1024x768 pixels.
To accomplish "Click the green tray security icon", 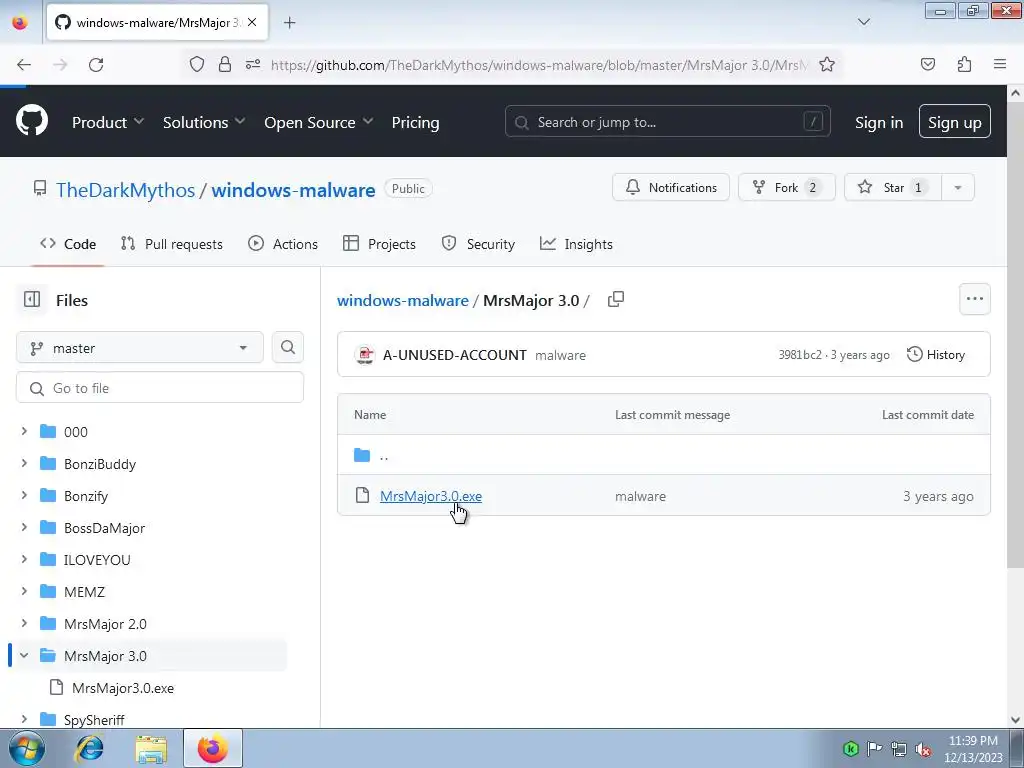I will pos(850,749).
